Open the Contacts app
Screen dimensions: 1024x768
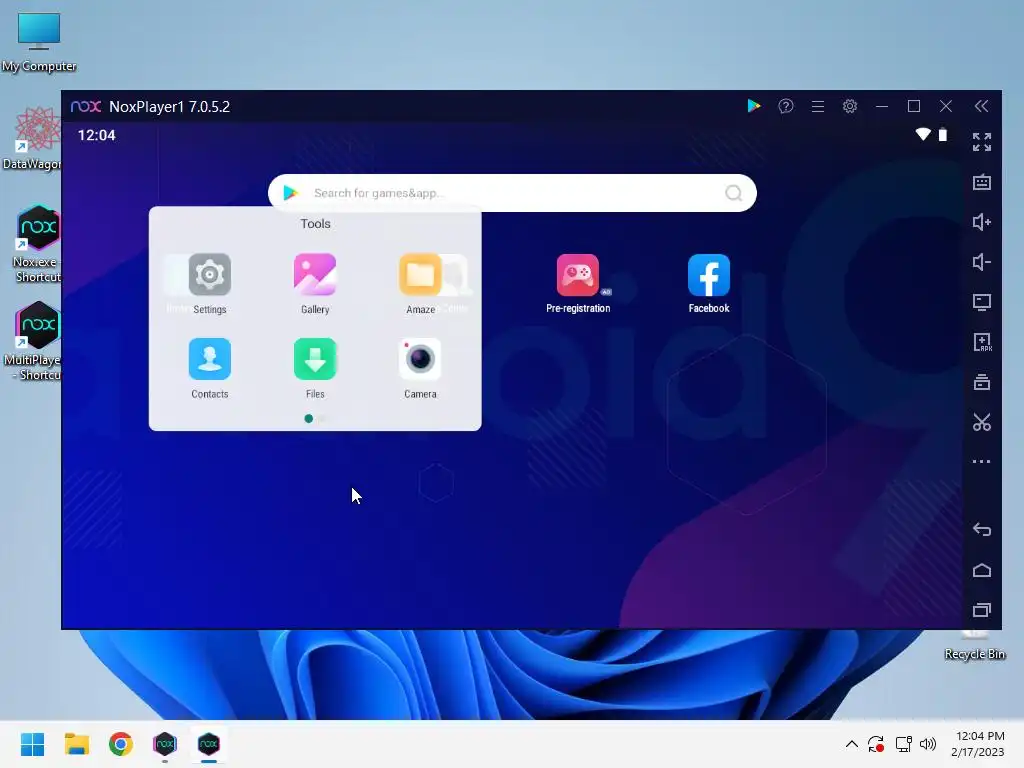pos(209,359)
